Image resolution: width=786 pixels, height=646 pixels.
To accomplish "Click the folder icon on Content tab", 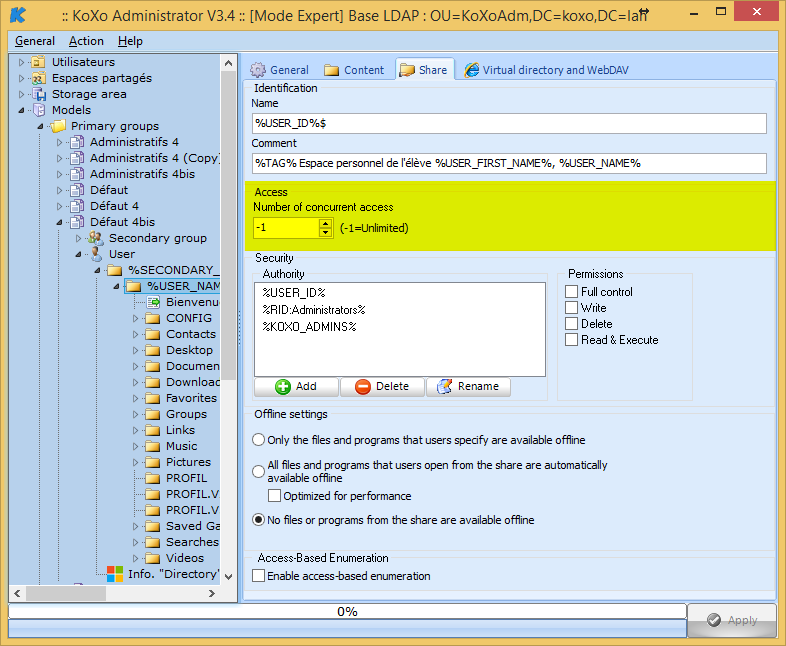I will 331,70.
